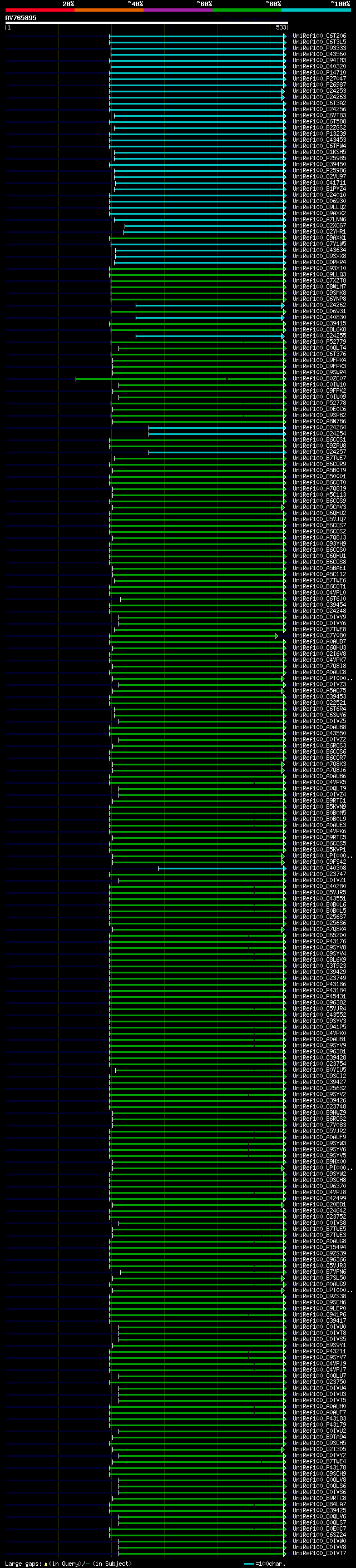Screen dimensions: 356x1568
Task: Click label UniRef100_Q5VJQ7
Action: [x=319, y=519]
